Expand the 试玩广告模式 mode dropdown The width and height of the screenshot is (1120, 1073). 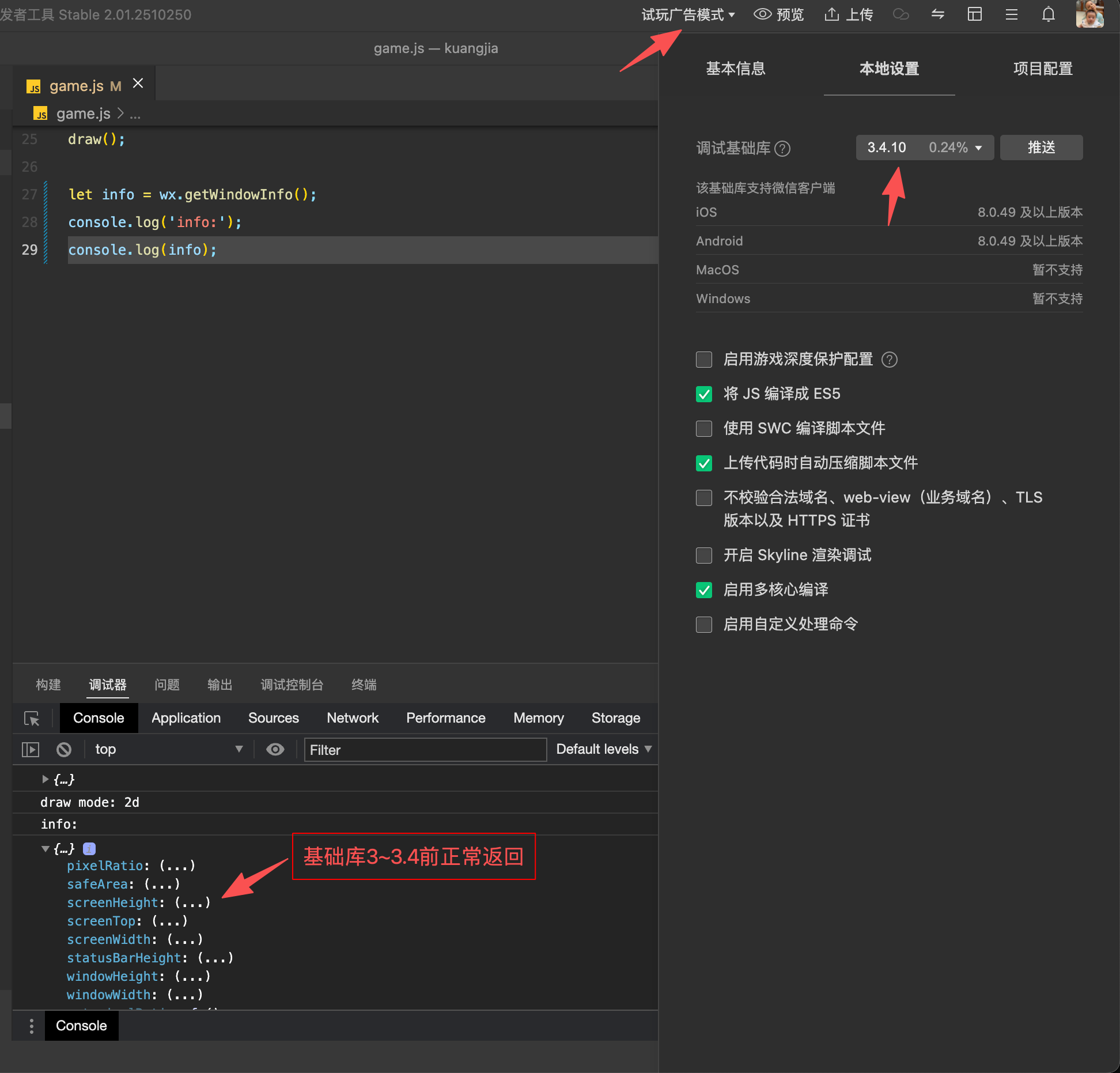pyautogui.click(x=688, y=15)
